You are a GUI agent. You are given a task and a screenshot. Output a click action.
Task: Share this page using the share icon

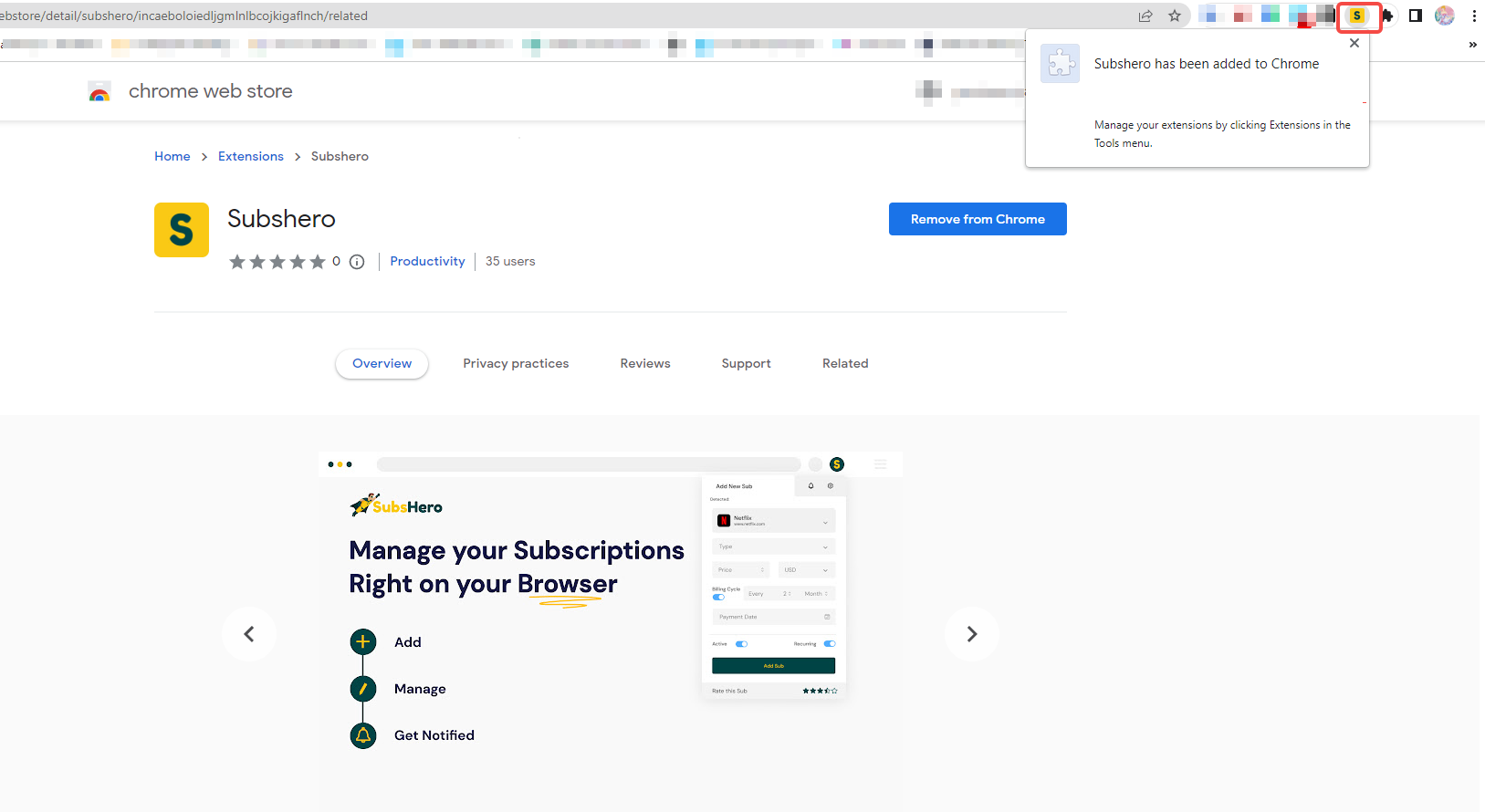pyautogui.click(x=1145, y=16)
